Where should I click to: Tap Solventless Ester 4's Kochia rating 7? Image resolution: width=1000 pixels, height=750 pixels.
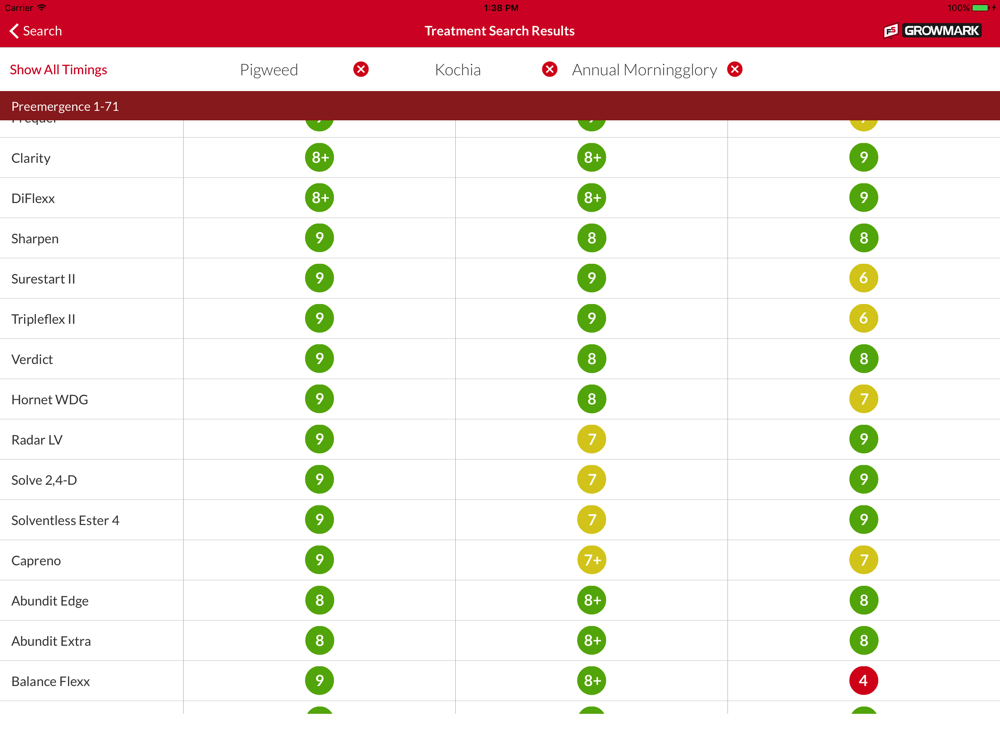[592, 519]
